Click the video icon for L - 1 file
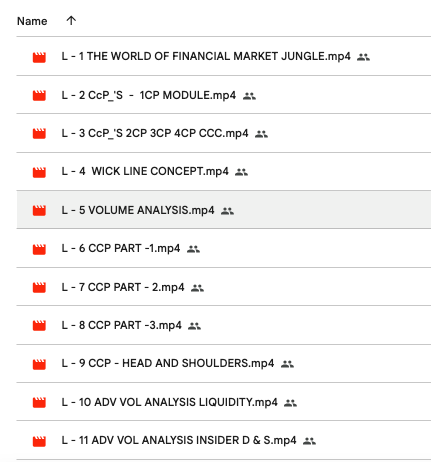Viewport: 431px width, 462px height. (39, 57)
